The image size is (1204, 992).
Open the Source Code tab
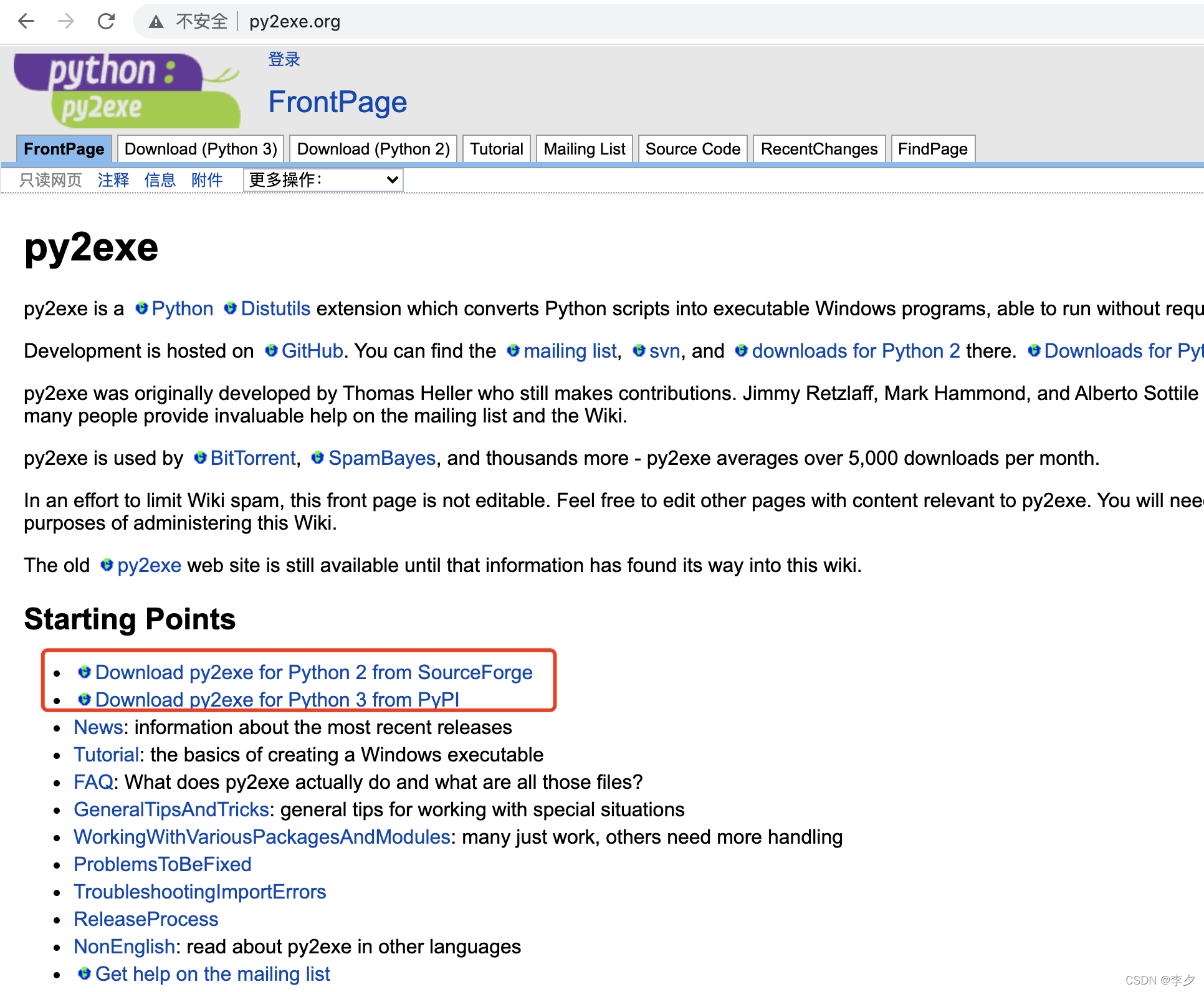(x=692, y=149)
